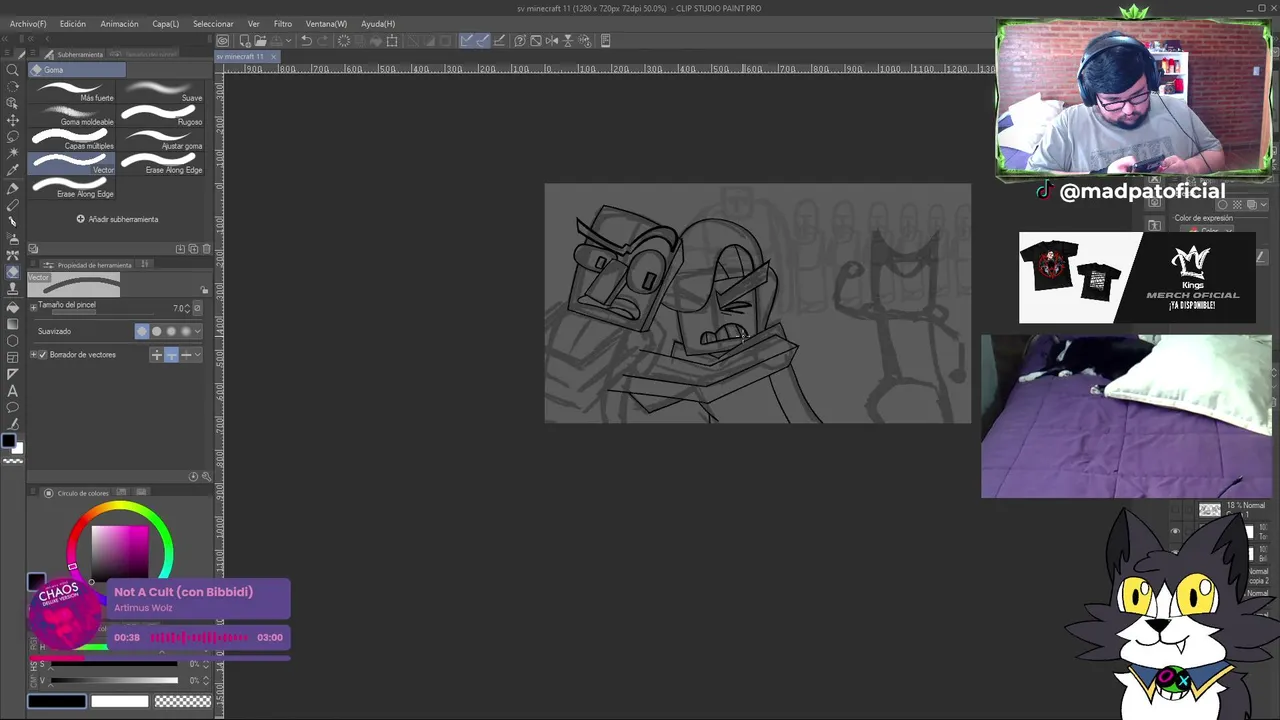The height and width of the screenshot is (720, 1280).
Task: Click Añadir subherramienta button
Action: click(118, 219)
